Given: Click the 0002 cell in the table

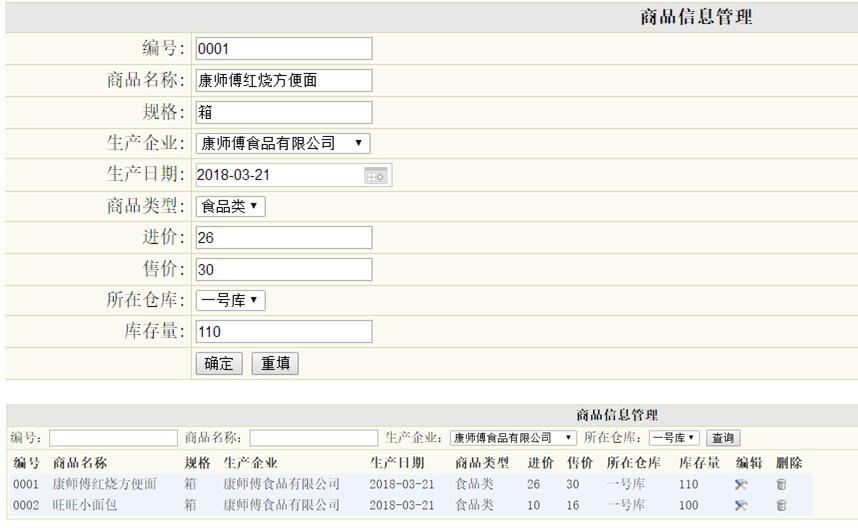Looking at the screenshot, I should point(26,505).
